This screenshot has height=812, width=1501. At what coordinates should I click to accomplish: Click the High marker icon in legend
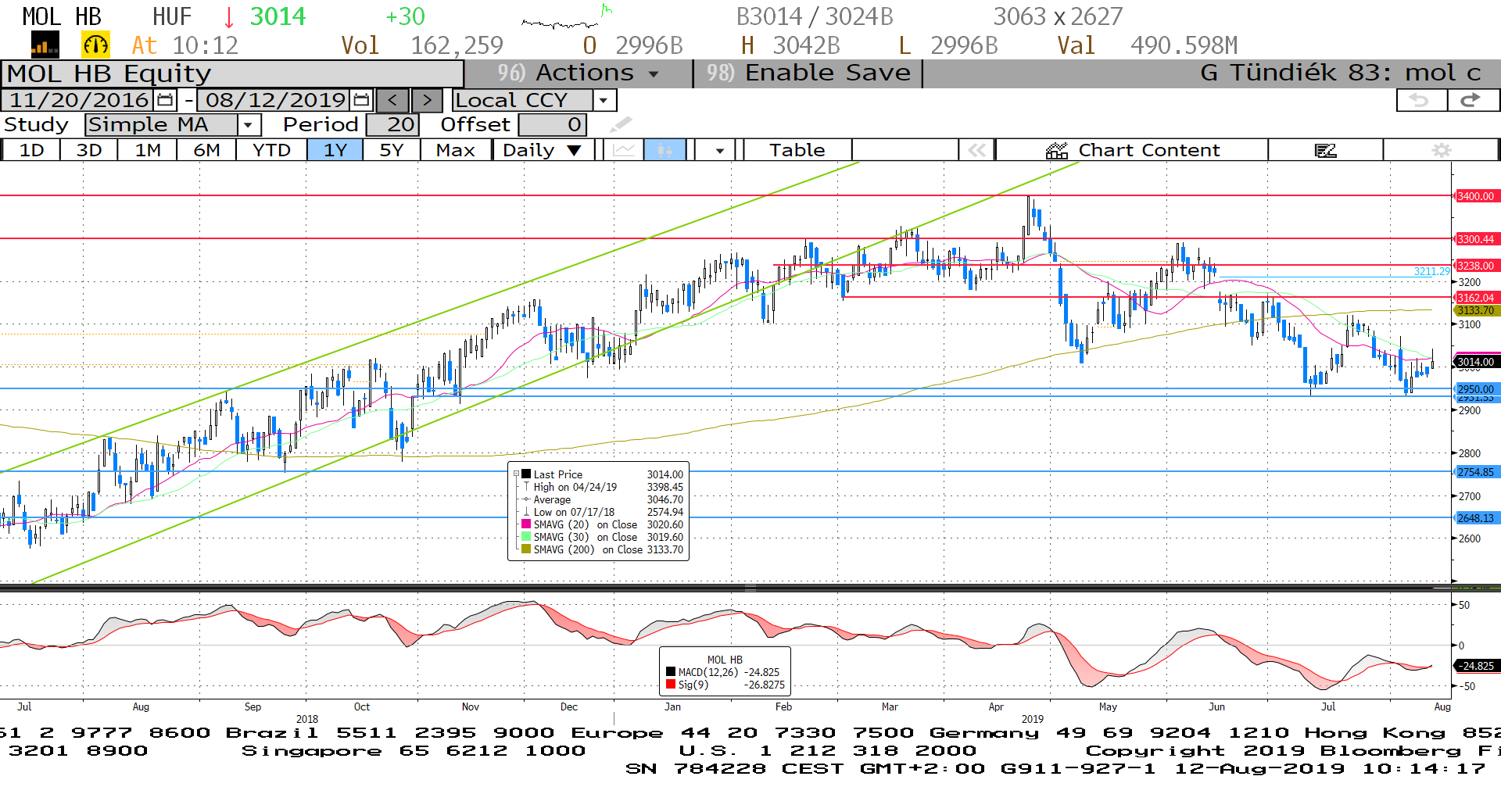coord(527,487)
